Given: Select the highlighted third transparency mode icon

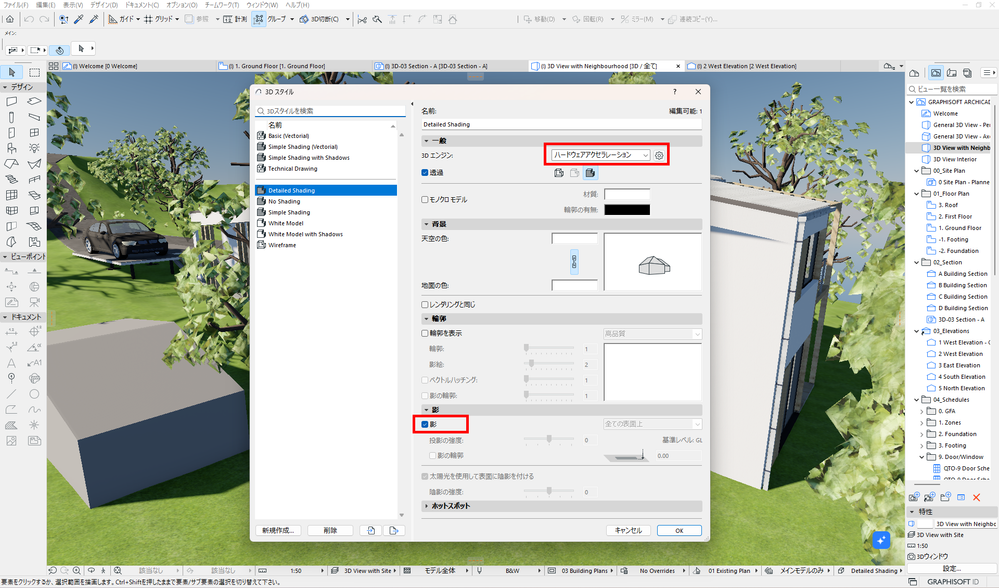Looking at the screenshot, I should (x=591, y=173).
